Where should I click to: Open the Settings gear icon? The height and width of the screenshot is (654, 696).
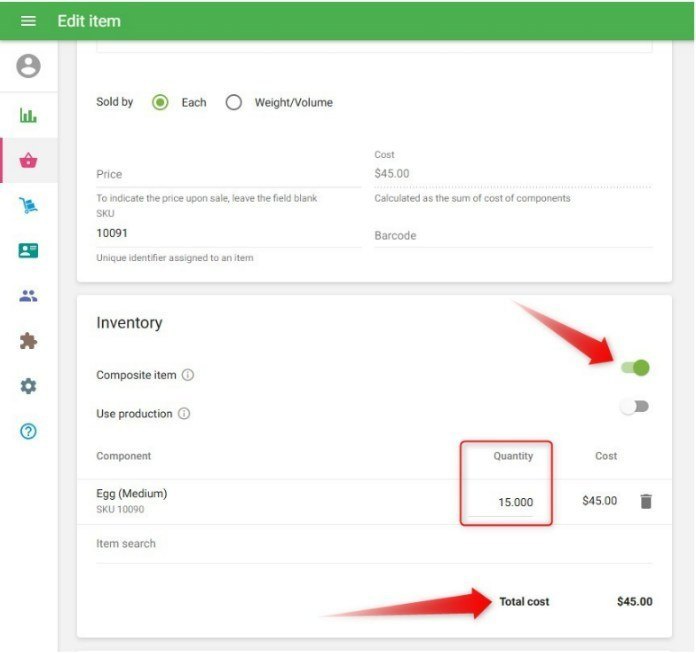28,386
